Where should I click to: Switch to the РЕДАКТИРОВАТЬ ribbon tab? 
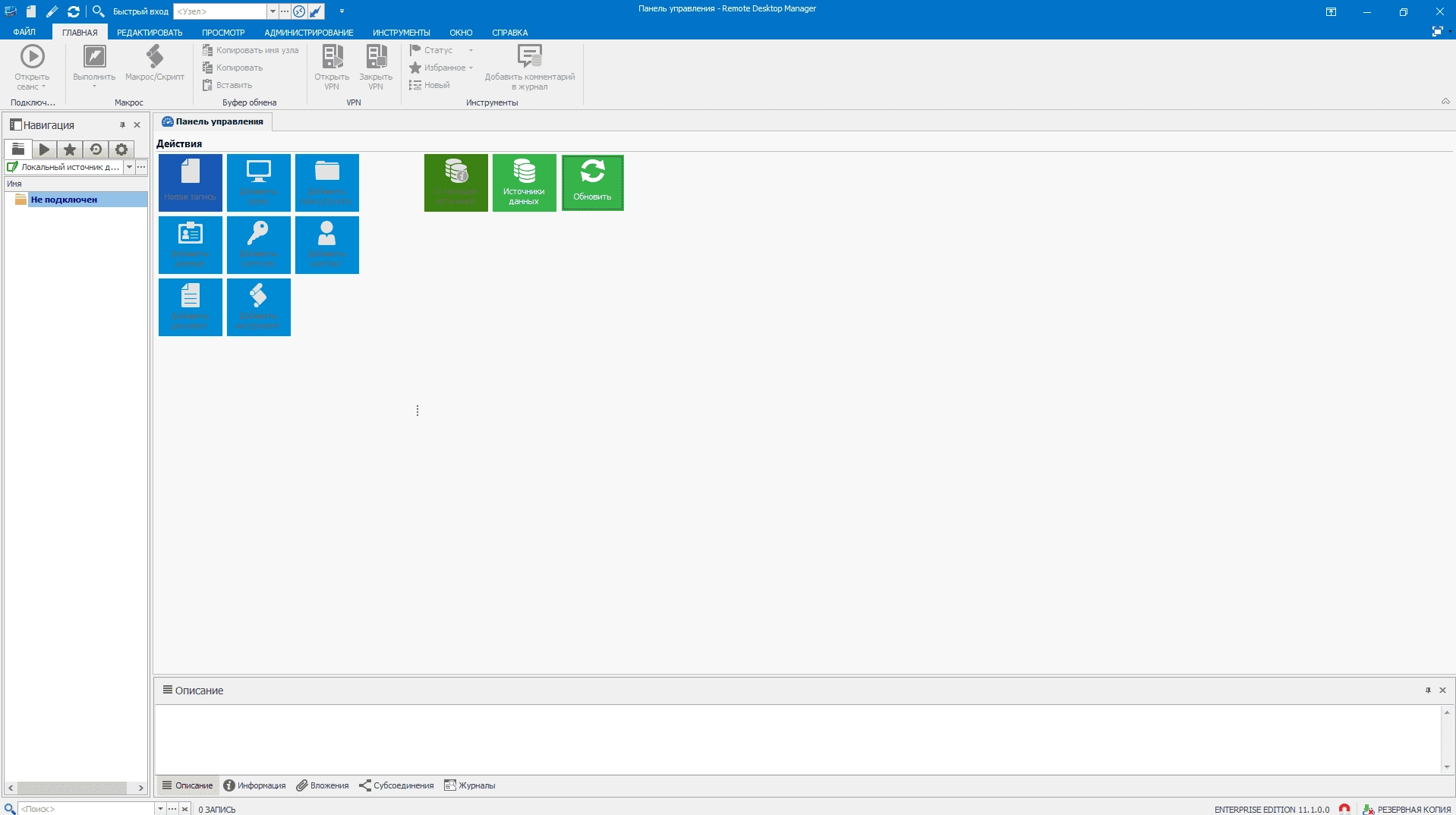point(150,33)
